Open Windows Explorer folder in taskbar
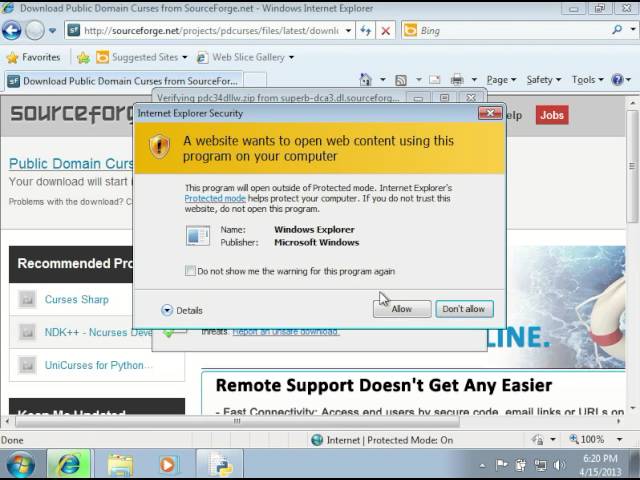The image size is (640, 480). pos(120,464)
